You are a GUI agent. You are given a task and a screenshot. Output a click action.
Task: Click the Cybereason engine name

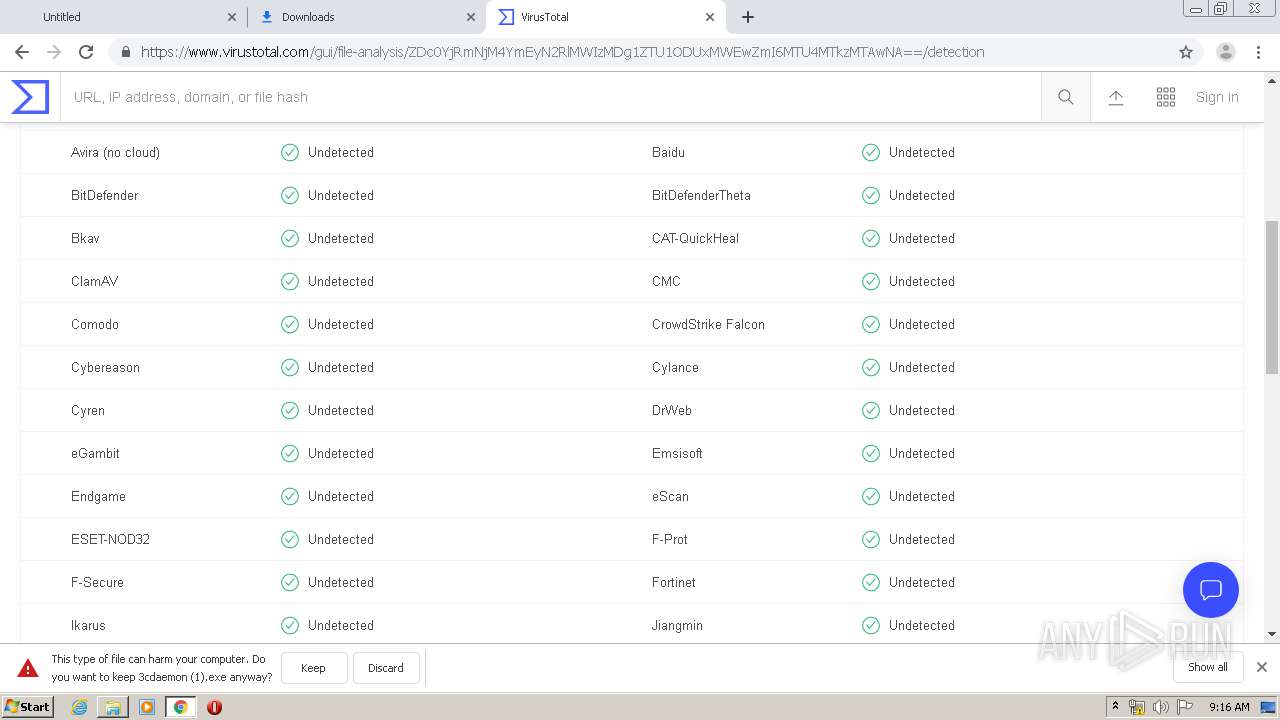105,367
